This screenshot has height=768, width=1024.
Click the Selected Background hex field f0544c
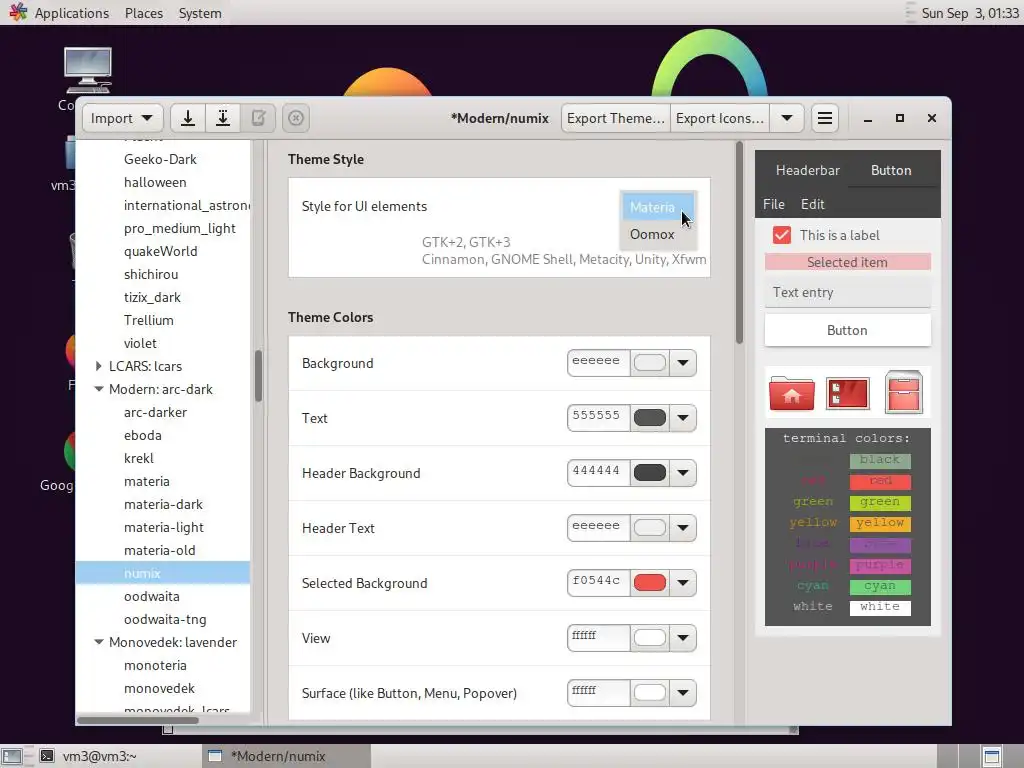(599, 583)
